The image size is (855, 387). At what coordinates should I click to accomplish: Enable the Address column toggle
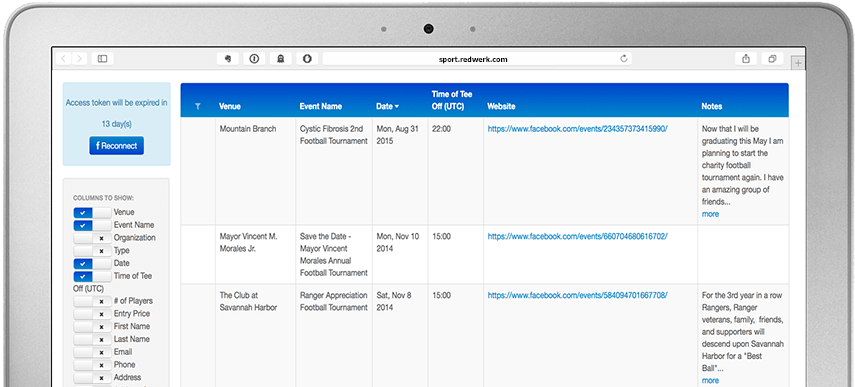tap(92, 377)
